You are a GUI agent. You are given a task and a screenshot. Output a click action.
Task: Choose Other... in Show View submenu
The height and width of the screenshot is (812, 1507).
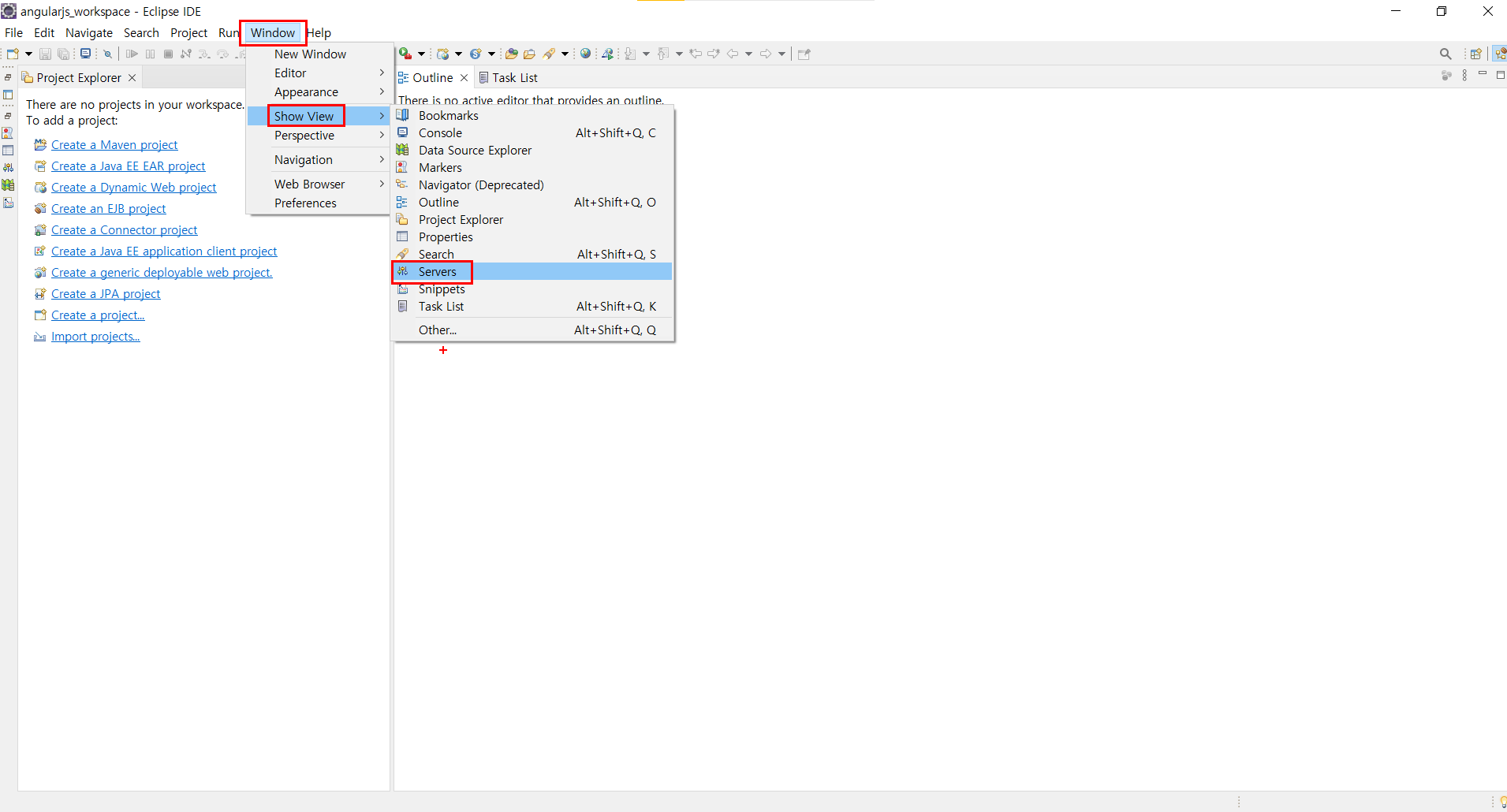click(532, 330)
